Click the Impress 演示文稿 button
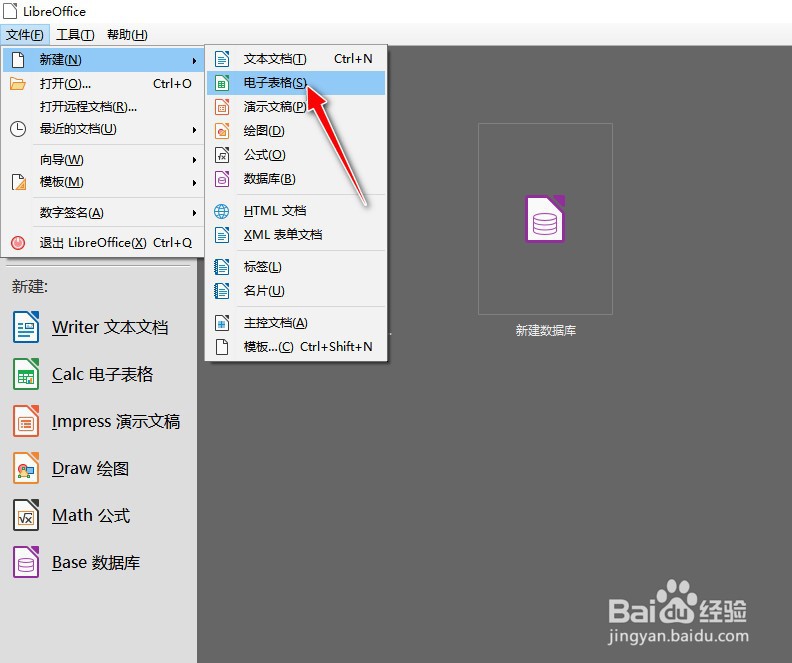This screenshot has width=792, height=663. pyautogui.click(x=96, y=421)
